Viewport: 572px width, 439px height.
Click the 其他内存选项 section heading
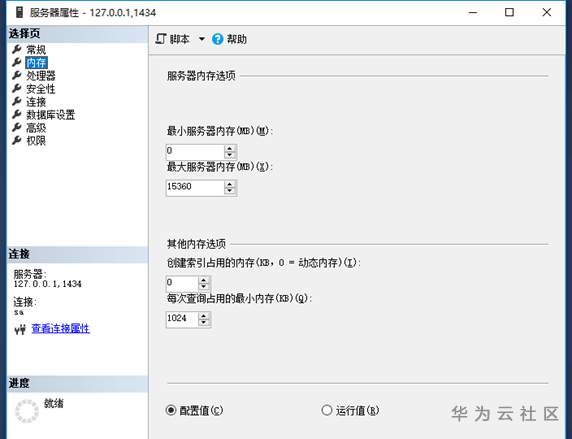(x=196, y=244)
